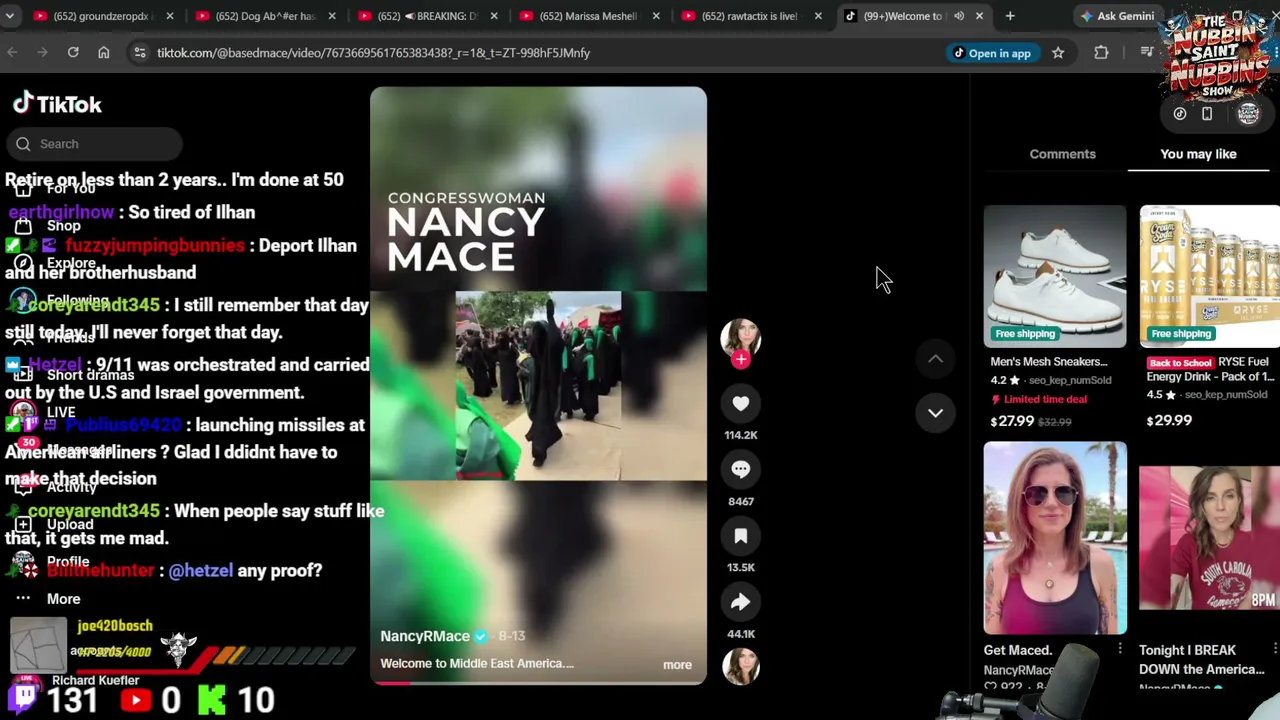The height and width of the screenshot is (720, 1280).
Task: Open the browser extensions puzzle icon
Action: coord(1101,53)
